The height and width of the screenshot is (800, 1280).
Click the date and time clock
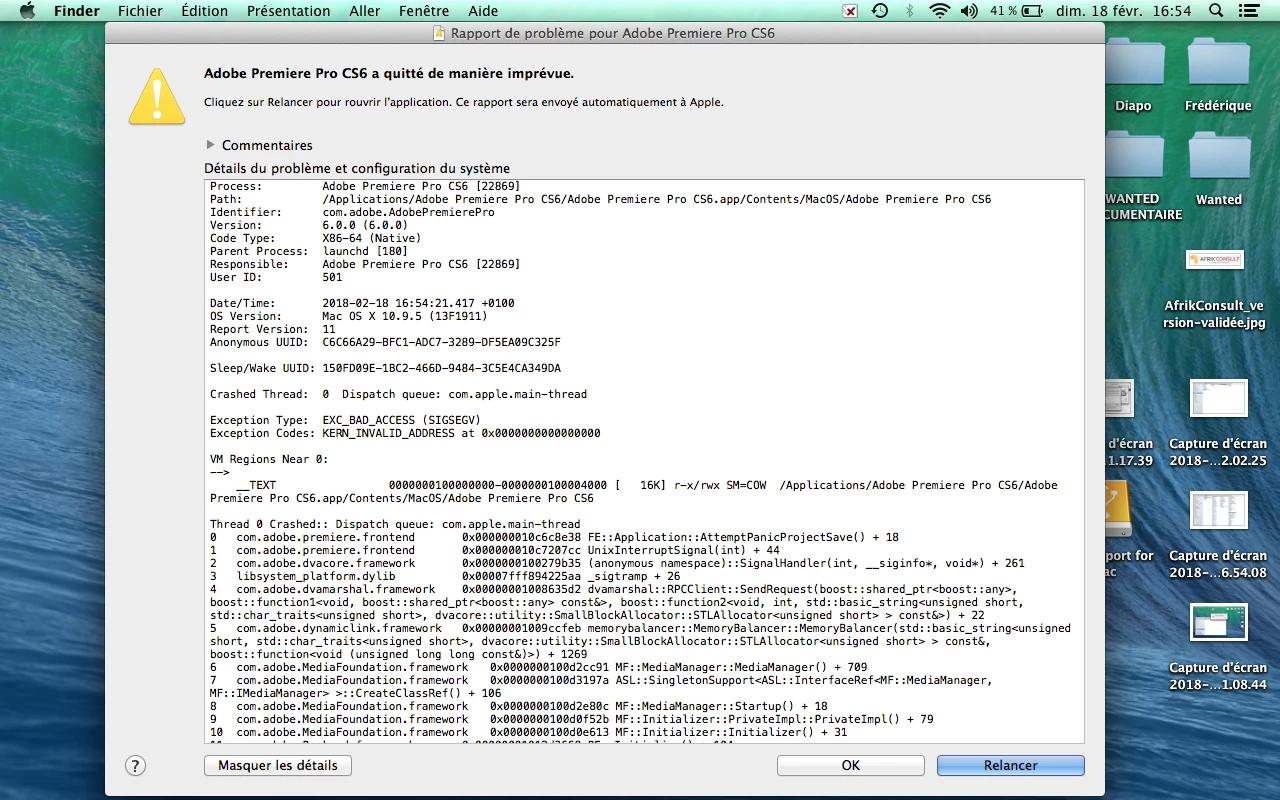1125,11
